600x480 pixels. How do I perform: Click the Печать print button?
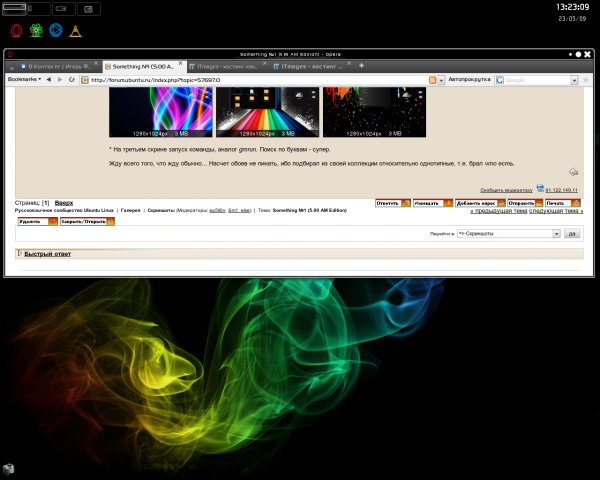[561, 203]
